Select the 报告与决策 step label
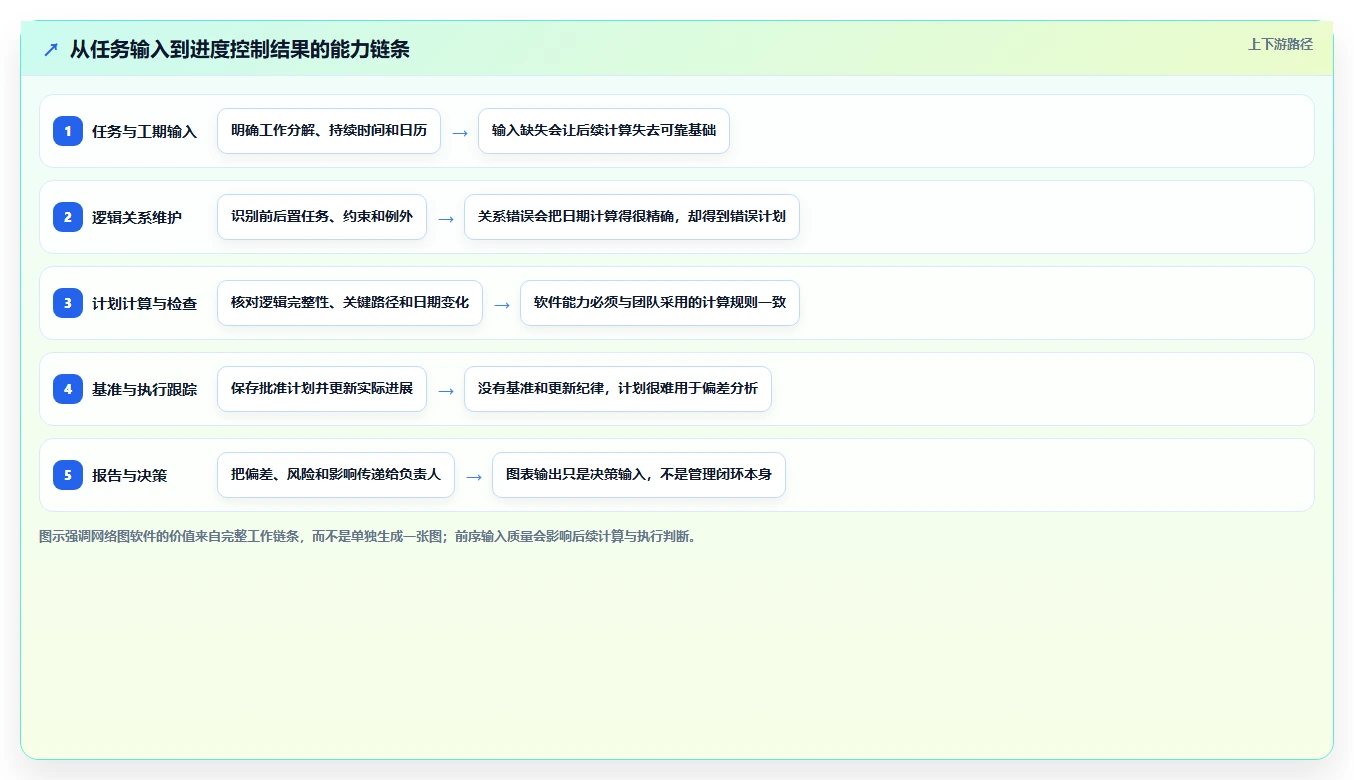This screenshot has height=780, width=1354. tap(130, 475)
